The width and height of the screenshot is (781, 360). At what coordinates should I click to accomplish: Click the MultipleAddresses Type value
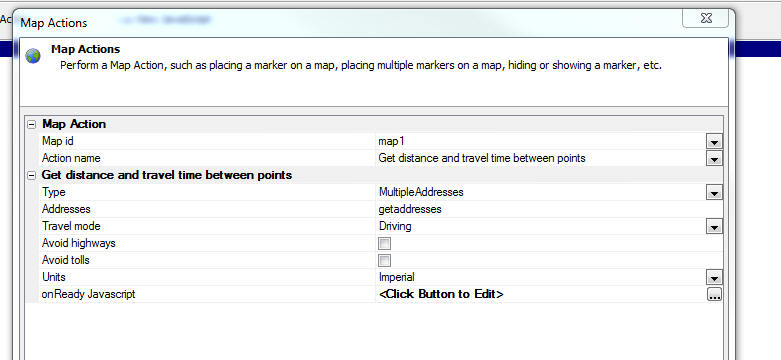[421, 192]
